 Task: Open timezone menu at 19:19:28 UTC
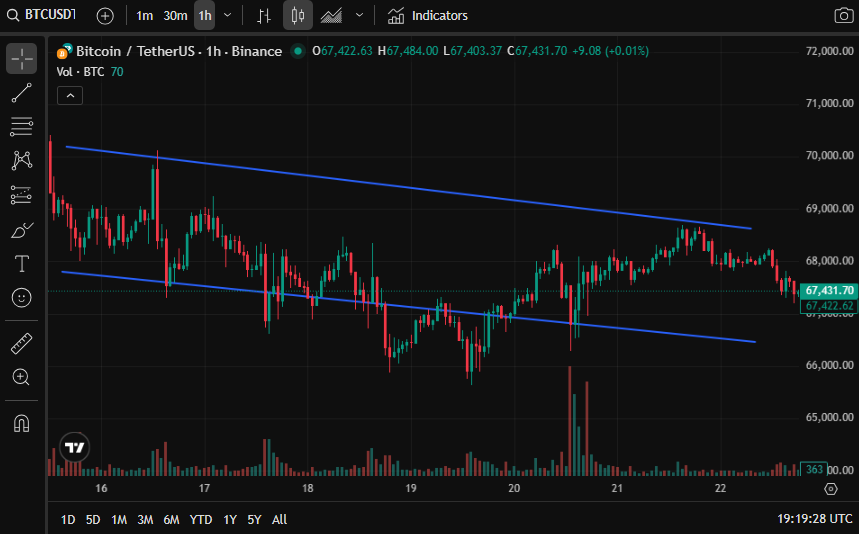click(815, 519)
